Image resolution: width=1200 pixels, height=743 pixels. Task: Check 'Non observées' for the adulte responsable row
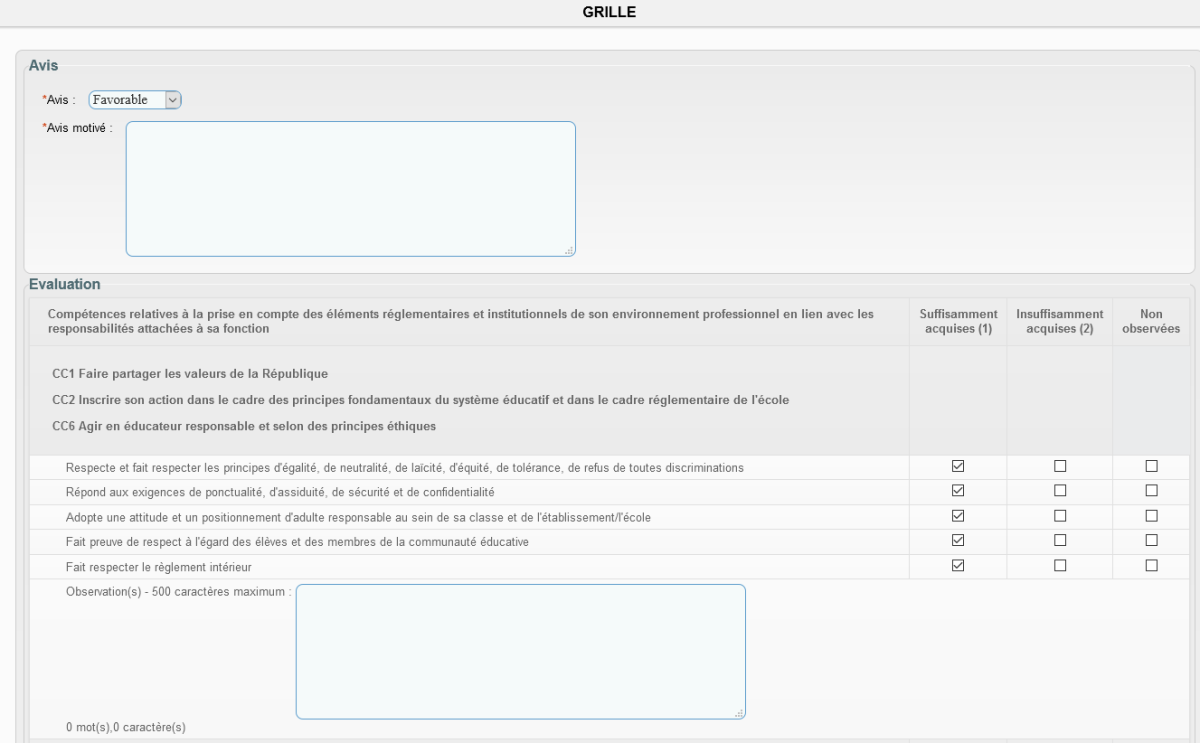(x=1151, y=516)
